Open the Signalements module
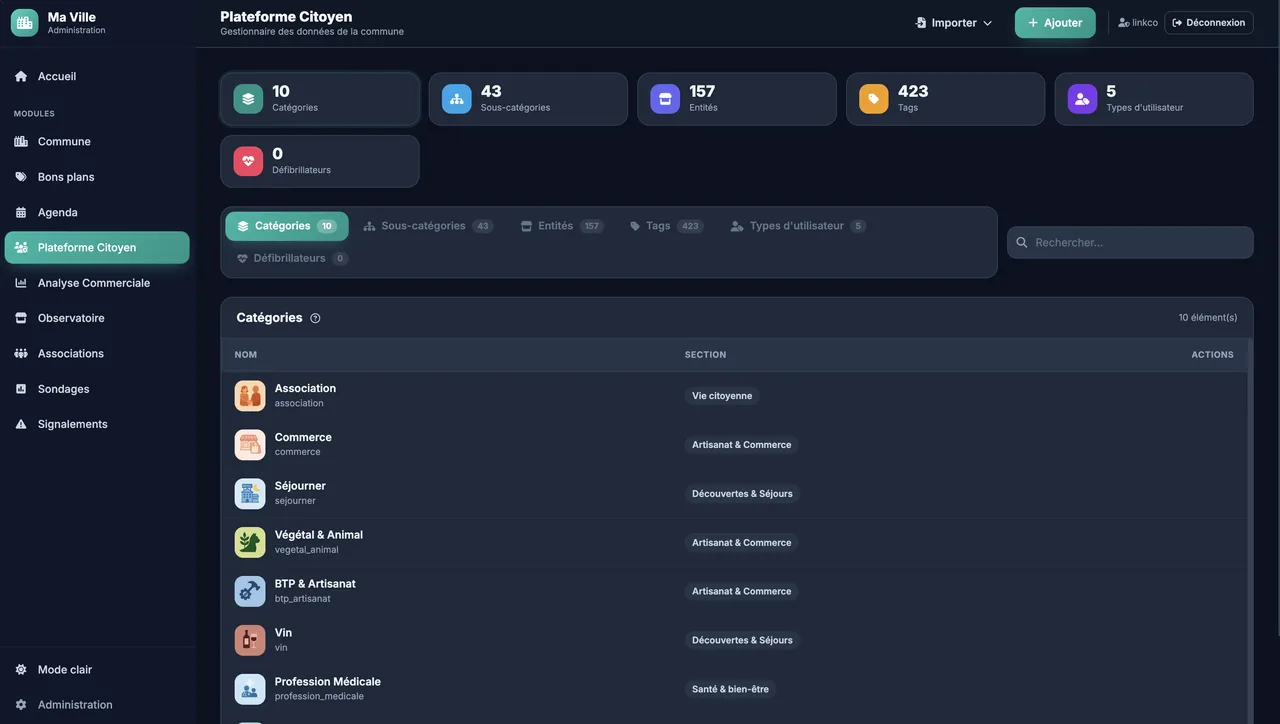Image resolution: width=1280 pixels, height=724 pixels. coord(98,424)
